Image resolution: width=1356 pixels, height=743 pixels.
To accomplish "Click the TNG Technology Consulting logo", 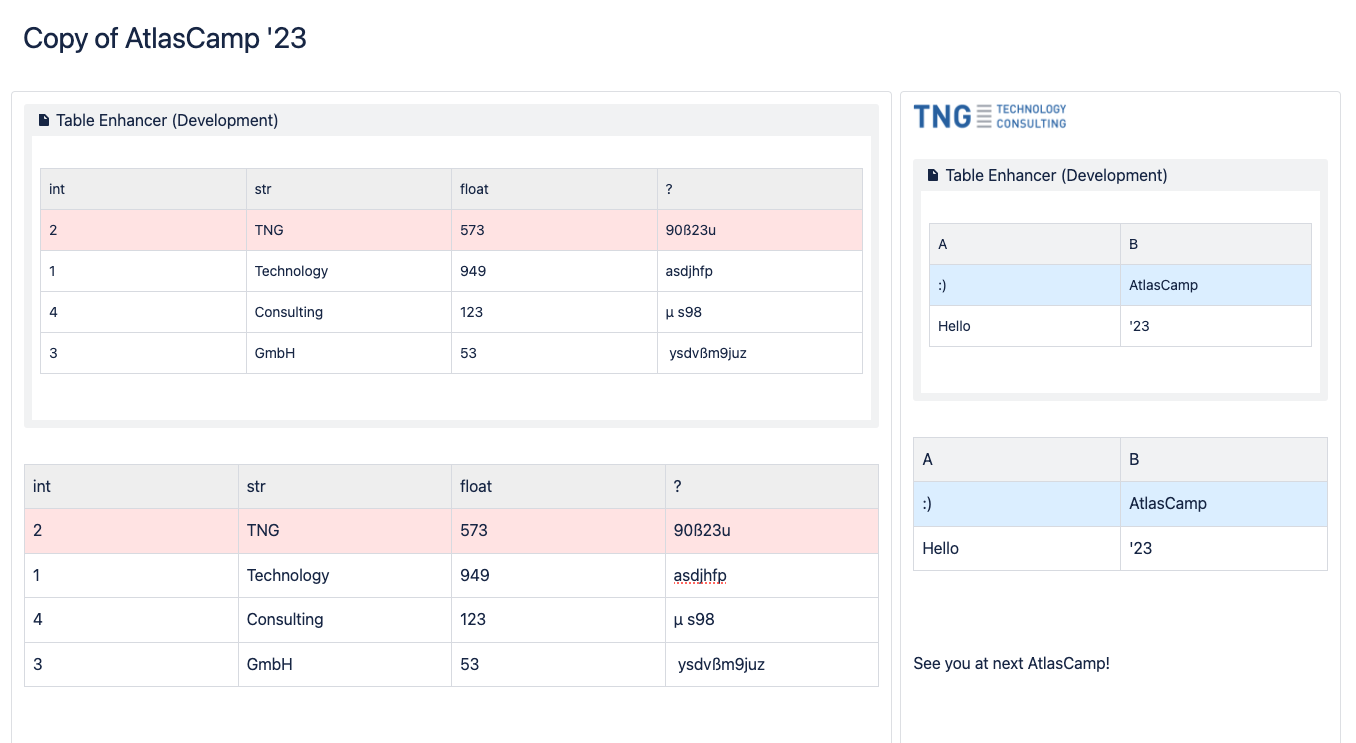I will click(x=989, y=116).
